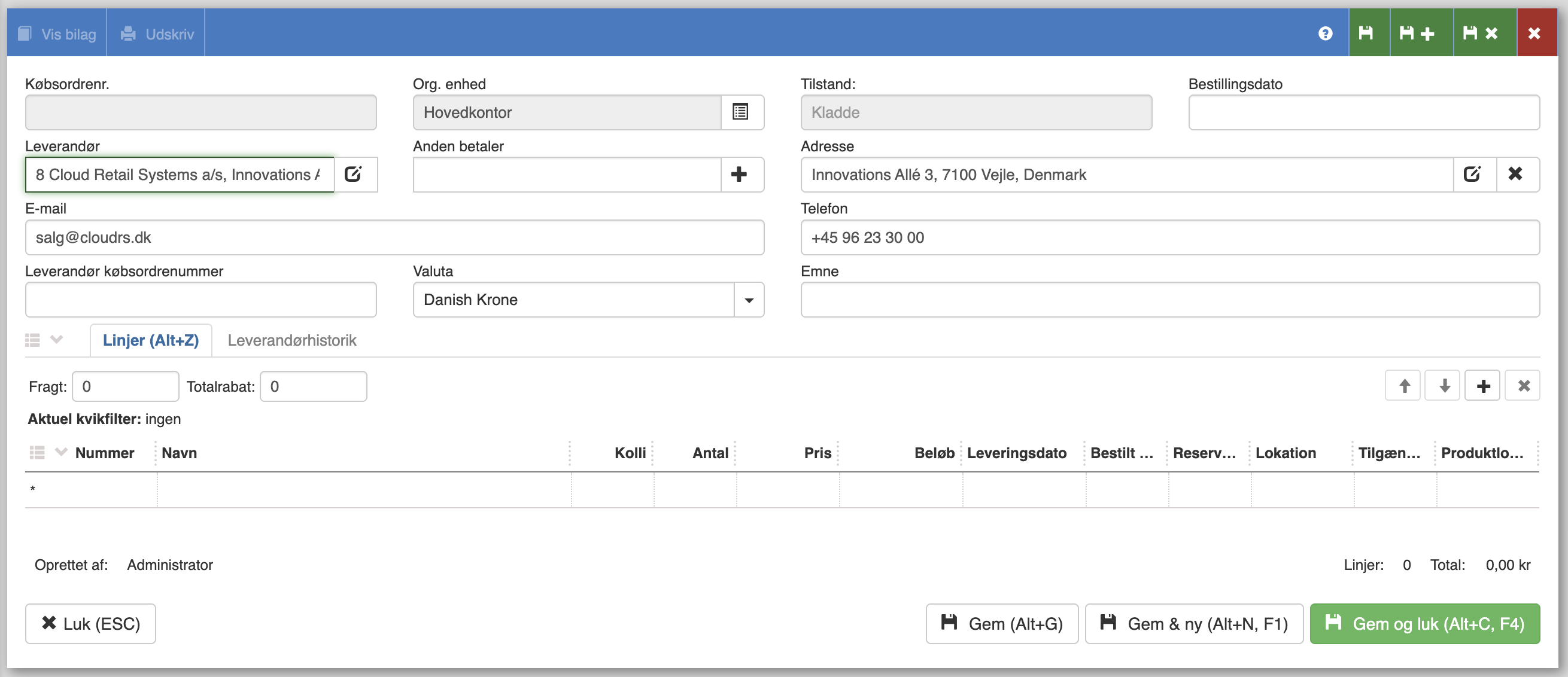1568x677 pixels.
Task: Switch to the Leverandørhistorik tab
Action: point(291,341)
